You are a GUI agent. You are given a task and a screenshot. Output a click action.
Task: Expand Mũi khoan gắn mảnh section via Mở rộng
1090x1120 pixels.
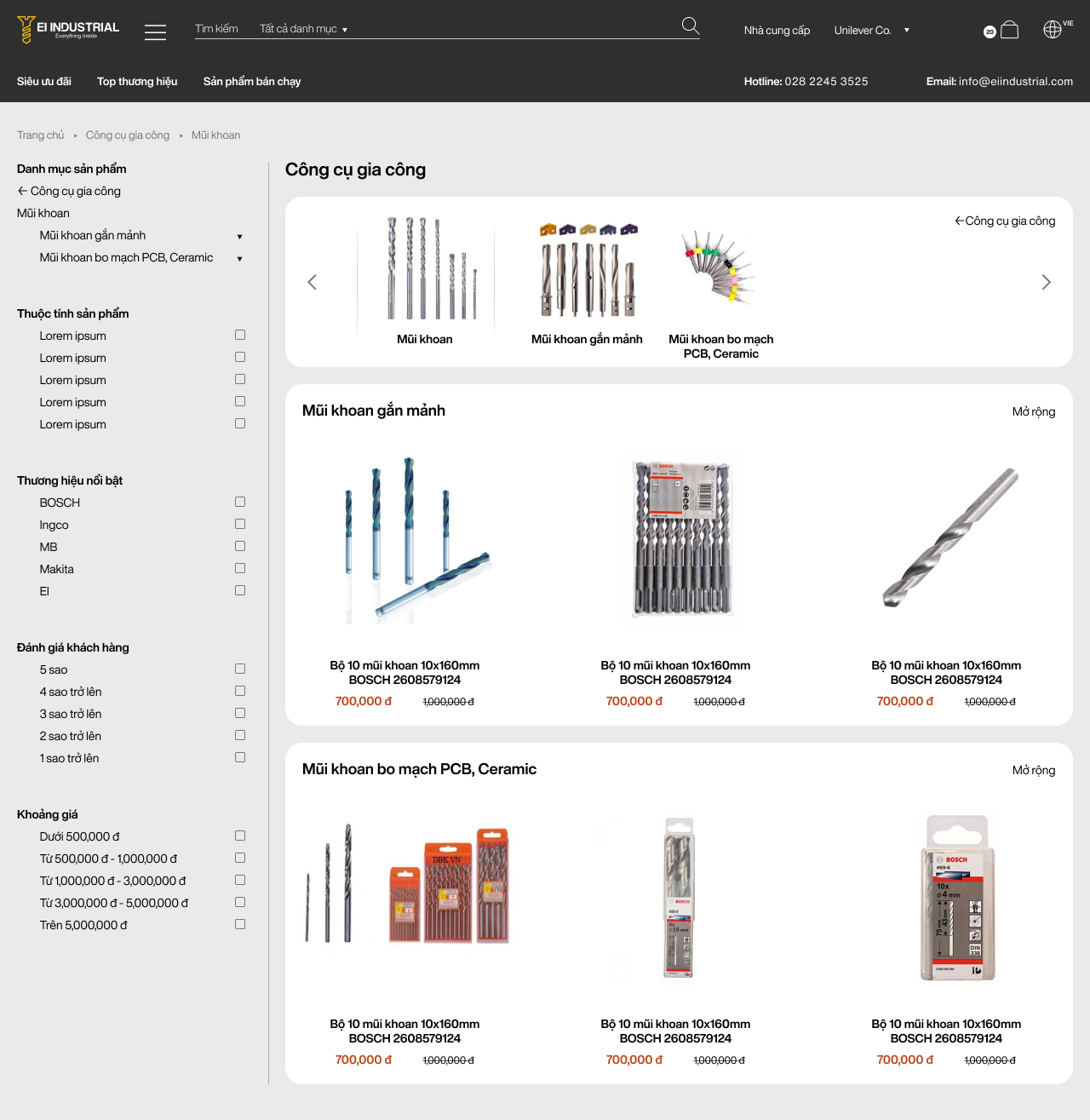1034,412
